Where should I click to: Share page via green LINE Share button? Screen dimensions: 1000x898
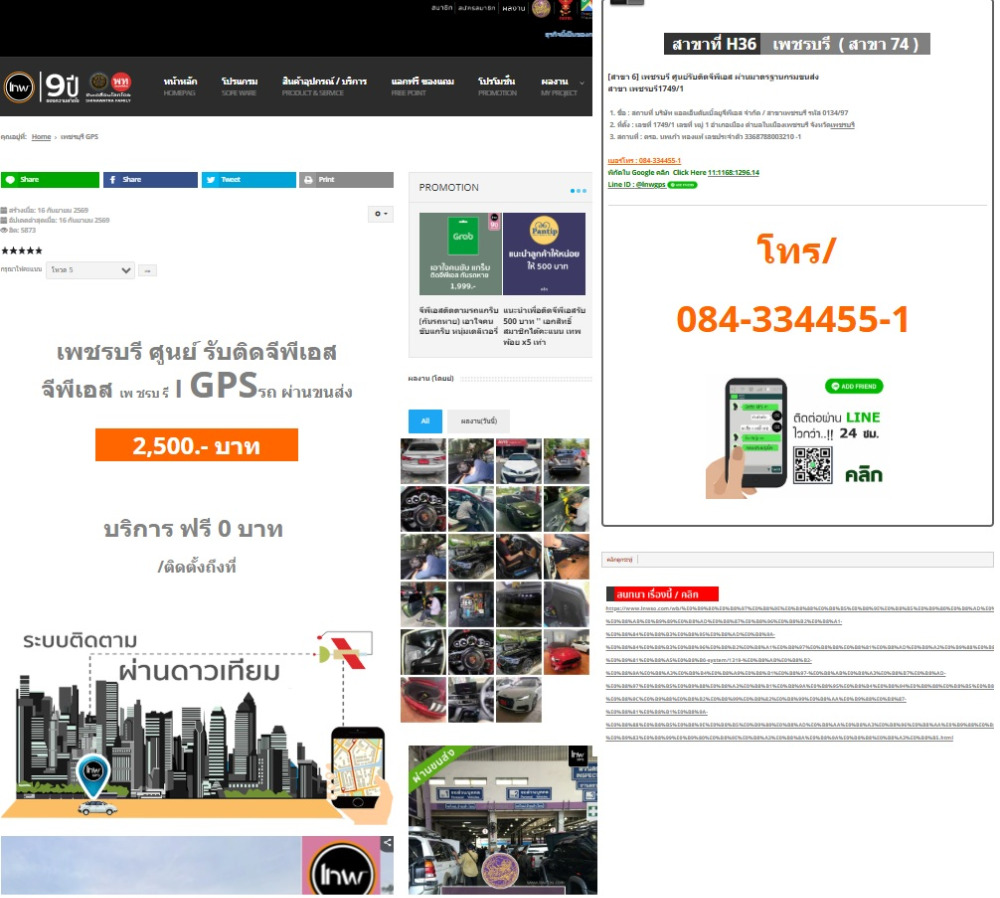pos(50,180)
